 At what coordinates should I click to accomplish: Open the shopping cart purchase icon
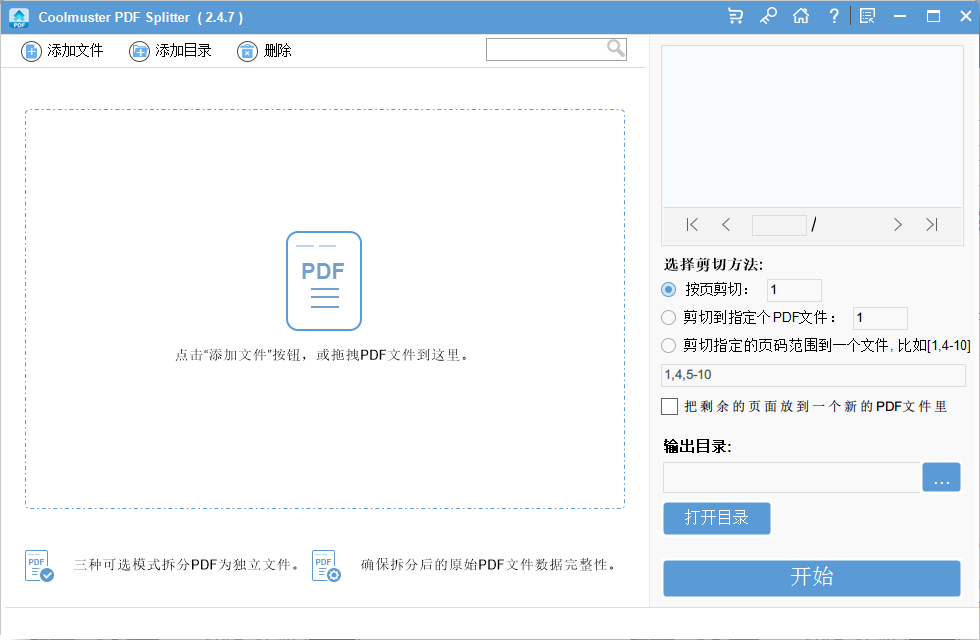click(x=736, y=16)
